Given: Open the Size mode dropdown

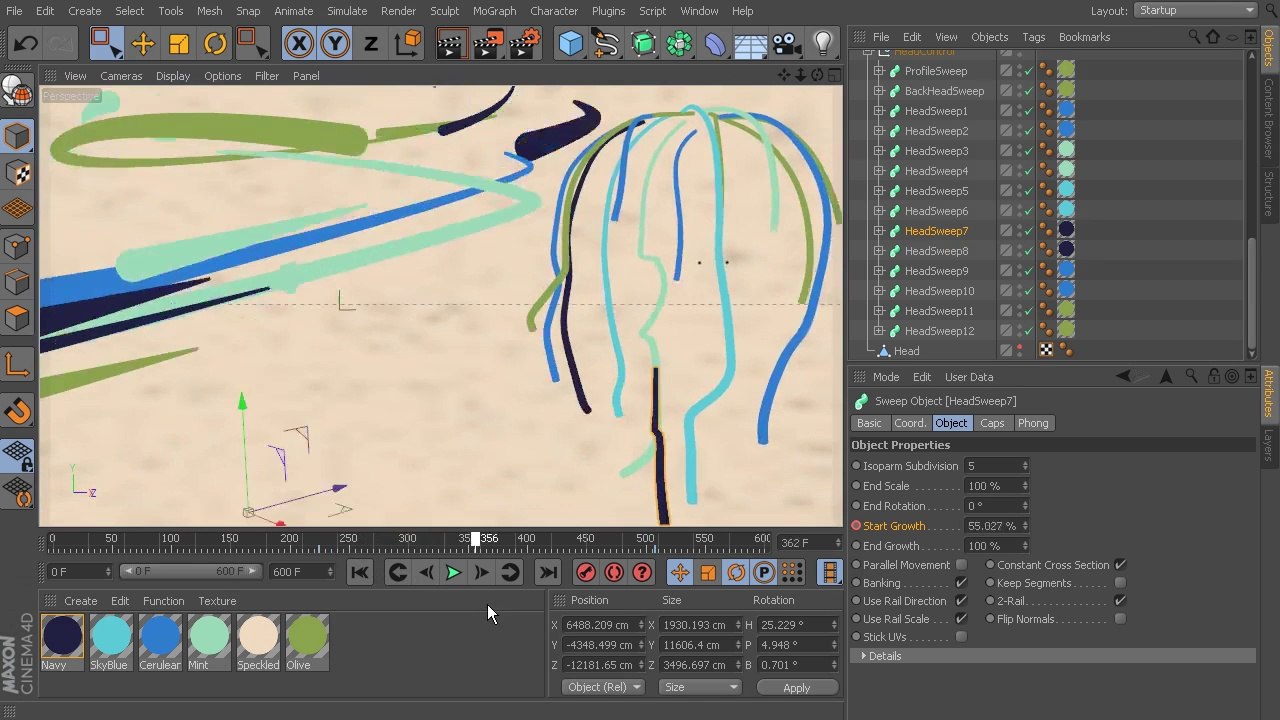Looking at the screenshot, I should (700, 687).
